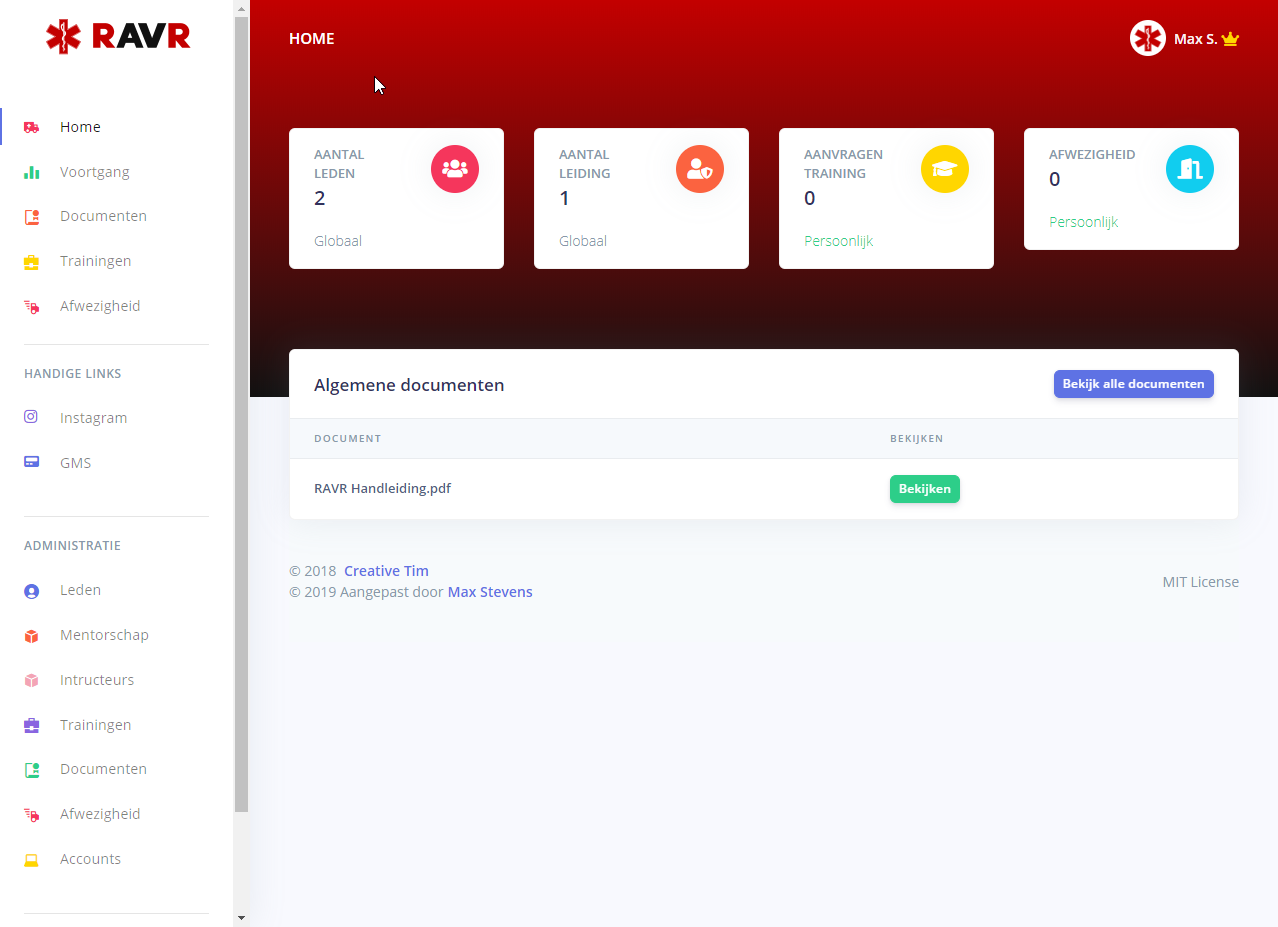The width and height of the screenshot is (1278, 927).
Task: Click the pink members icon on Aantal Leden card
Action: (455, 169)
